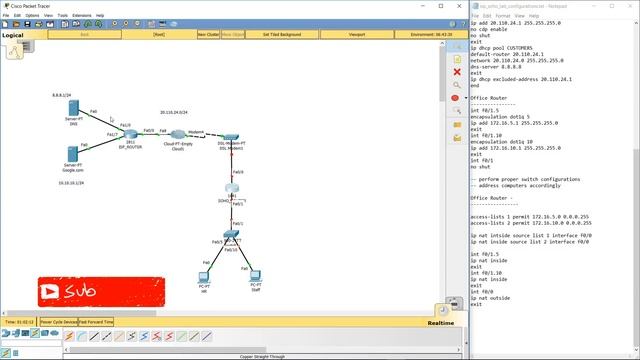Select the red Draw Shape tool
This screenshot has height=360, width=640.
point(455,98)
